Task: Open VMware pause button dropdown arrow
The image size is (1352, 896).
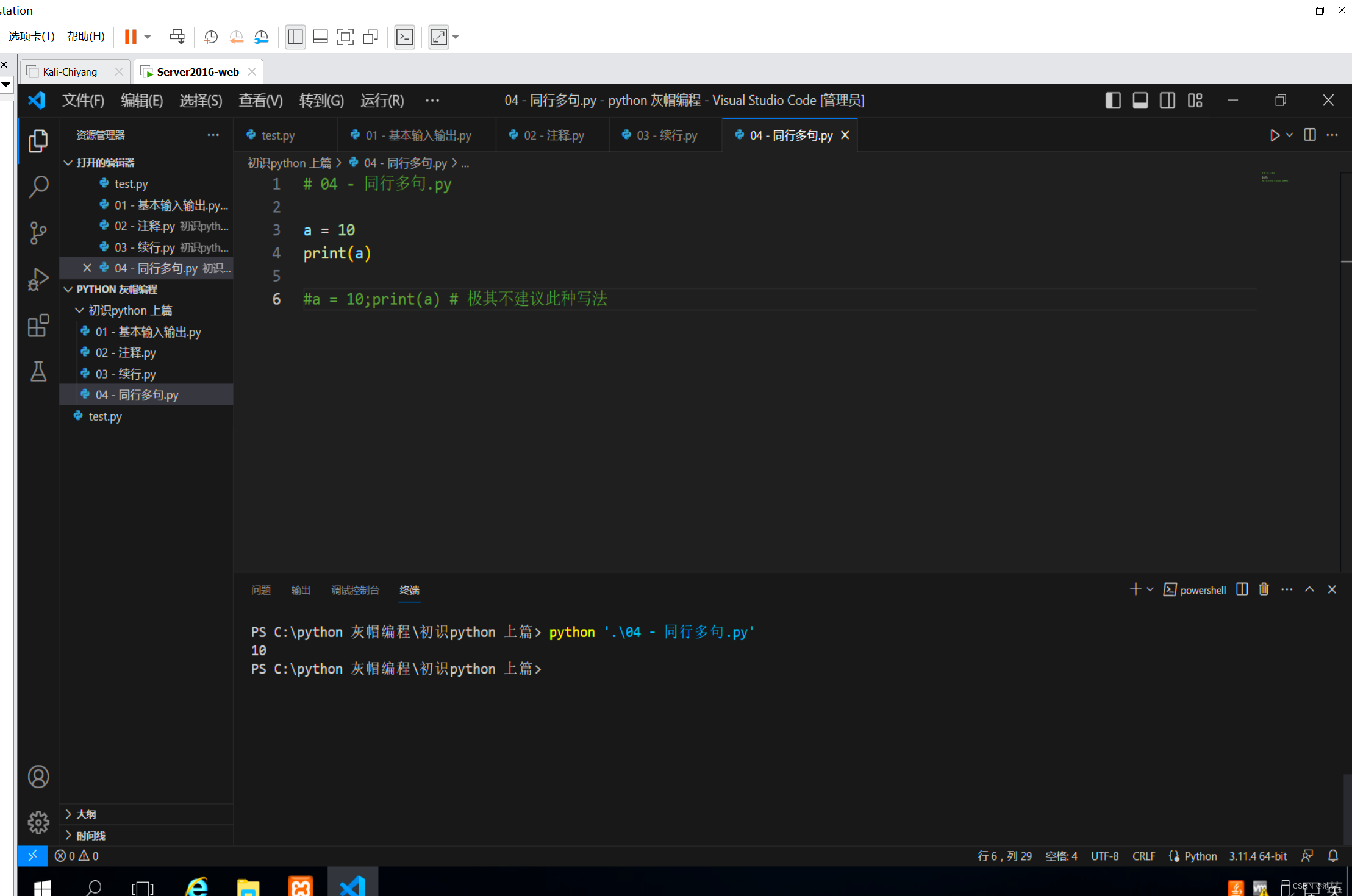Action: click(148, 37)
